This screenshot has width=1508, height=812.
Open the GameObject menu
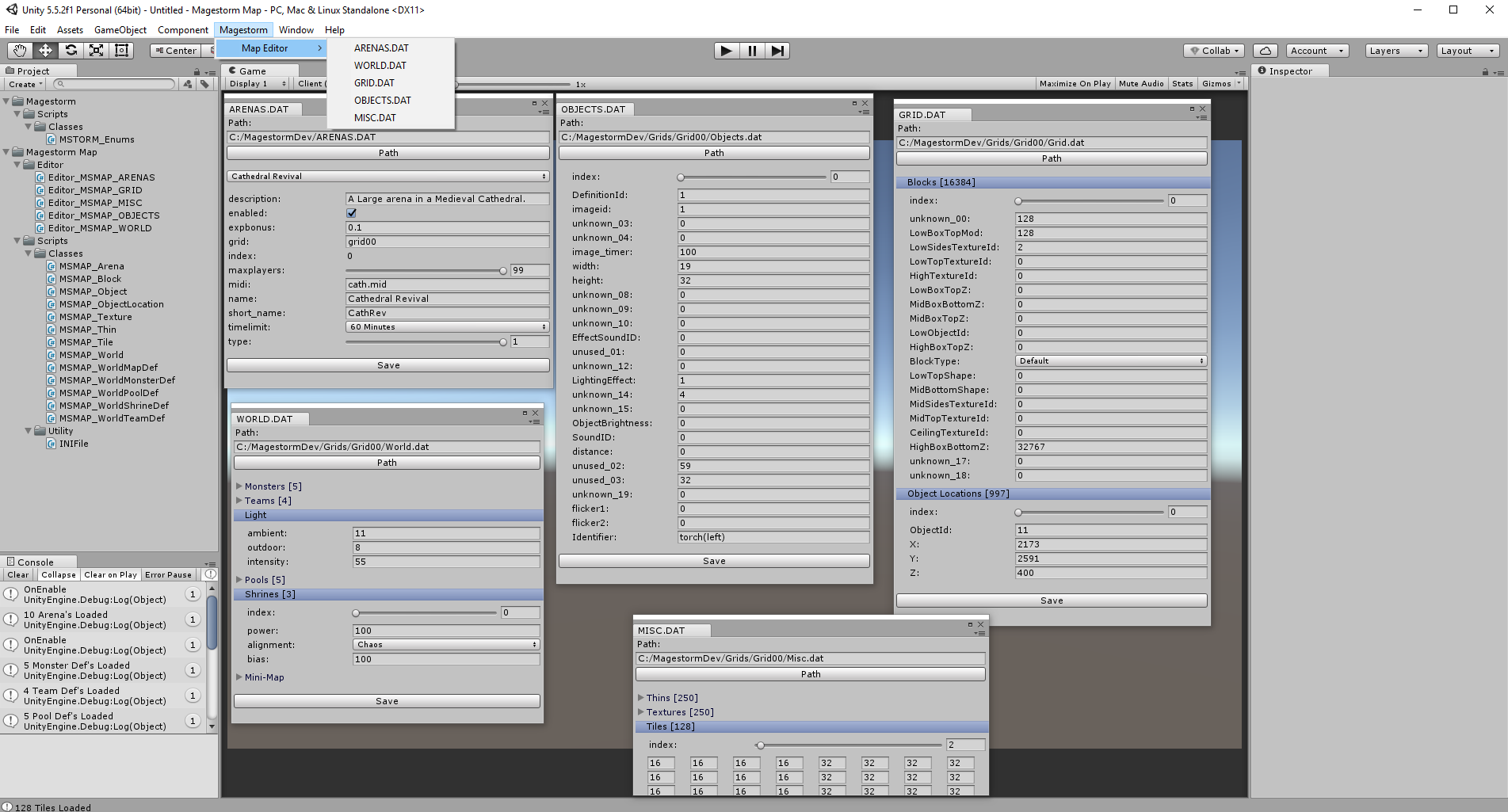[120, 30]
